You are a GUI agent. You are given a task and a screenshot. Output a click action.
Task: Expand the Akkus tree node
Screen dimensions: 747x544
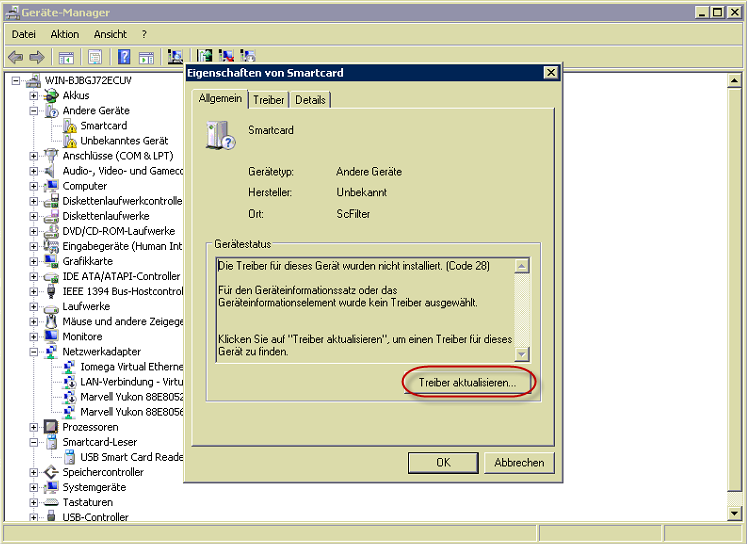pyautogui.click(x=33, y=96)
